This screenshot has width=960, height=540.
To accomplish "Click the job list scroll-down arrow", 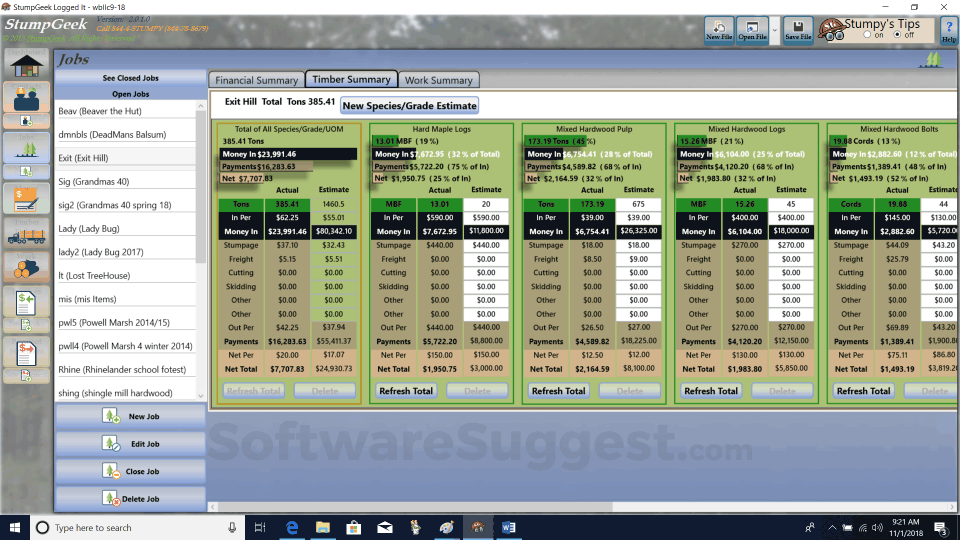I will [201, 396].
